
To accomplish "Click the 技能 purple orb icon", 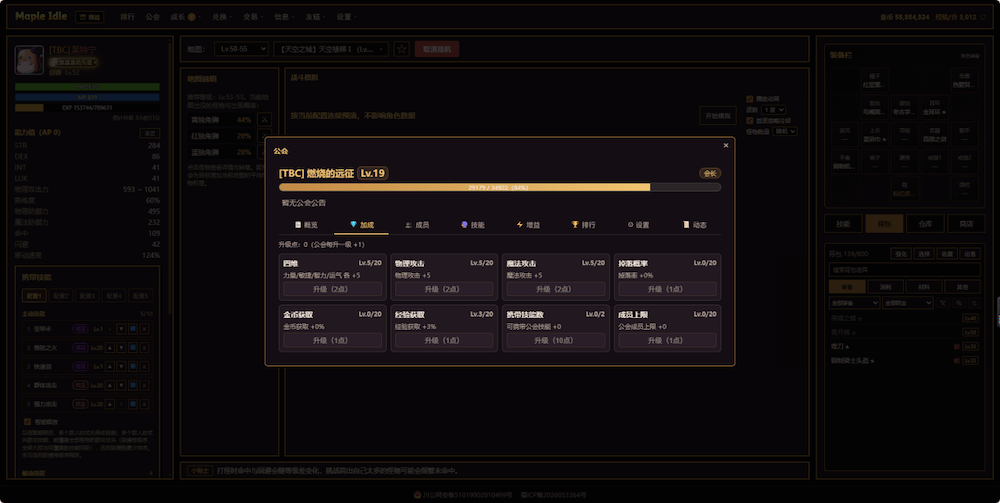I will pyautogui.click(x=464, y=225).
